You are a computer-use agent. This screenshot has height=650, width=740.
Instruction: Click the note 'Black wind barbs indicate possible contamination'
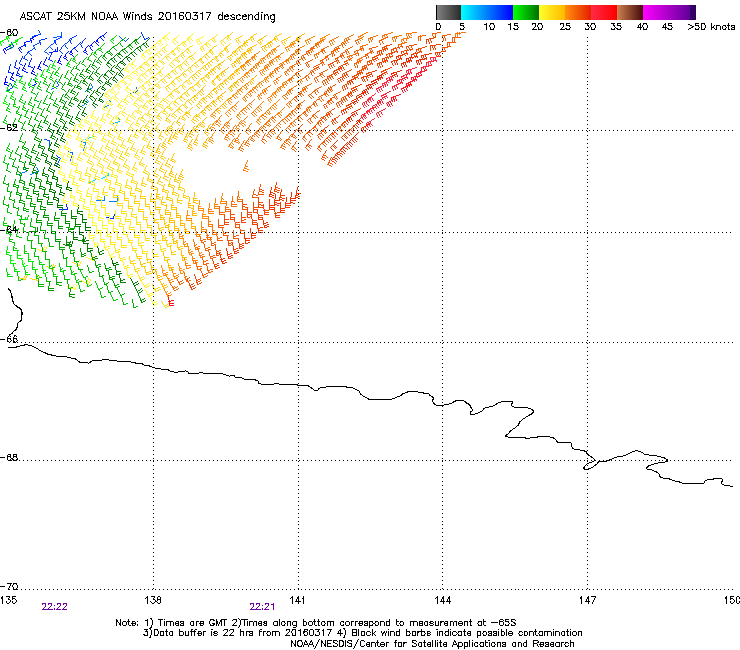(467, 633)
